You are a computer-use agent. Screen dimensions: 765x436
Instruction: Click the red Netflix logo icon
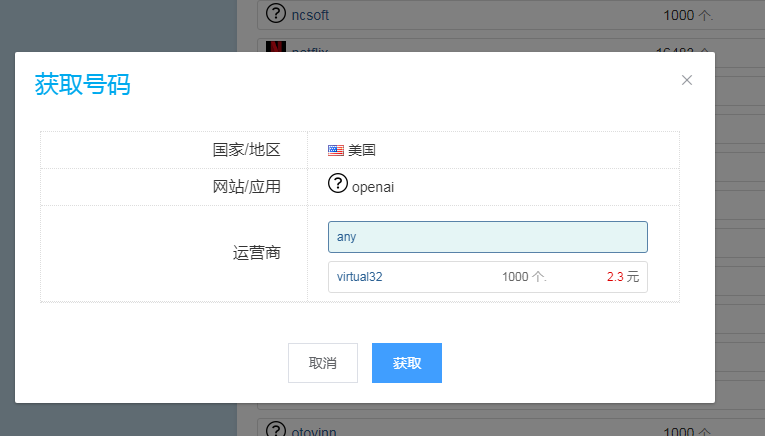pos(277,48)
